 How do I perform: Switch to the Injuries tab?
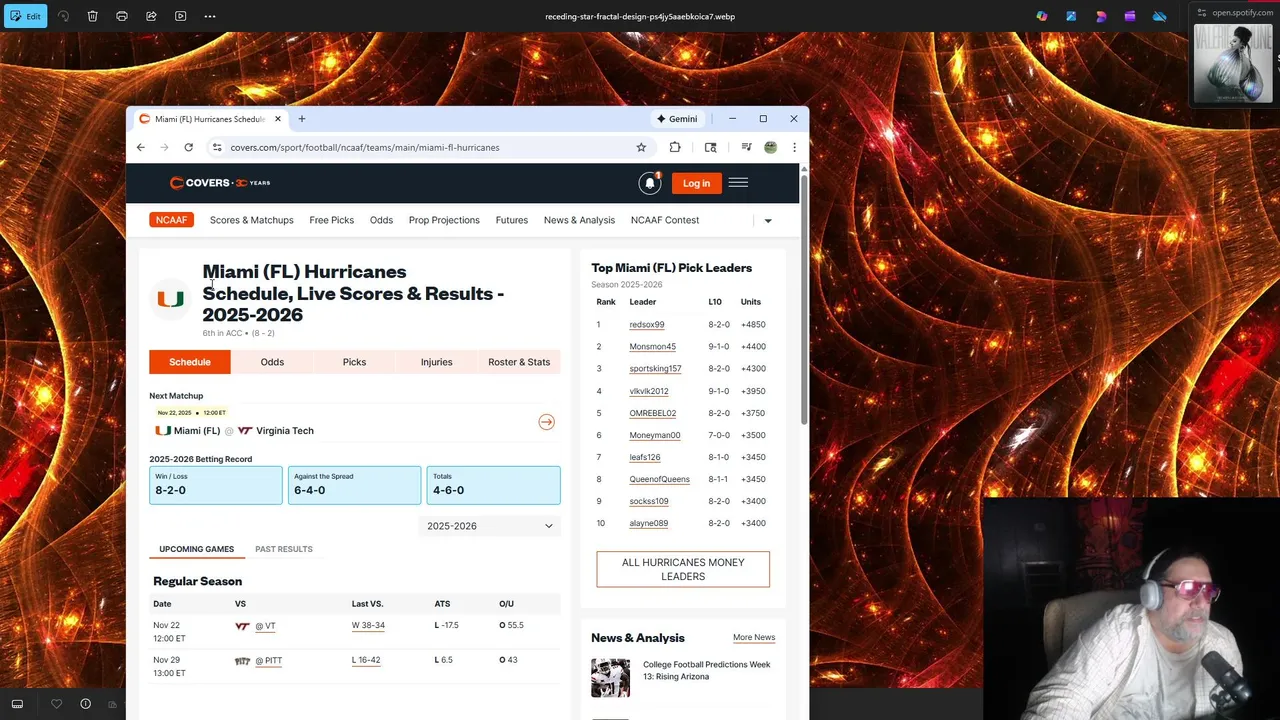click(436, 362)
